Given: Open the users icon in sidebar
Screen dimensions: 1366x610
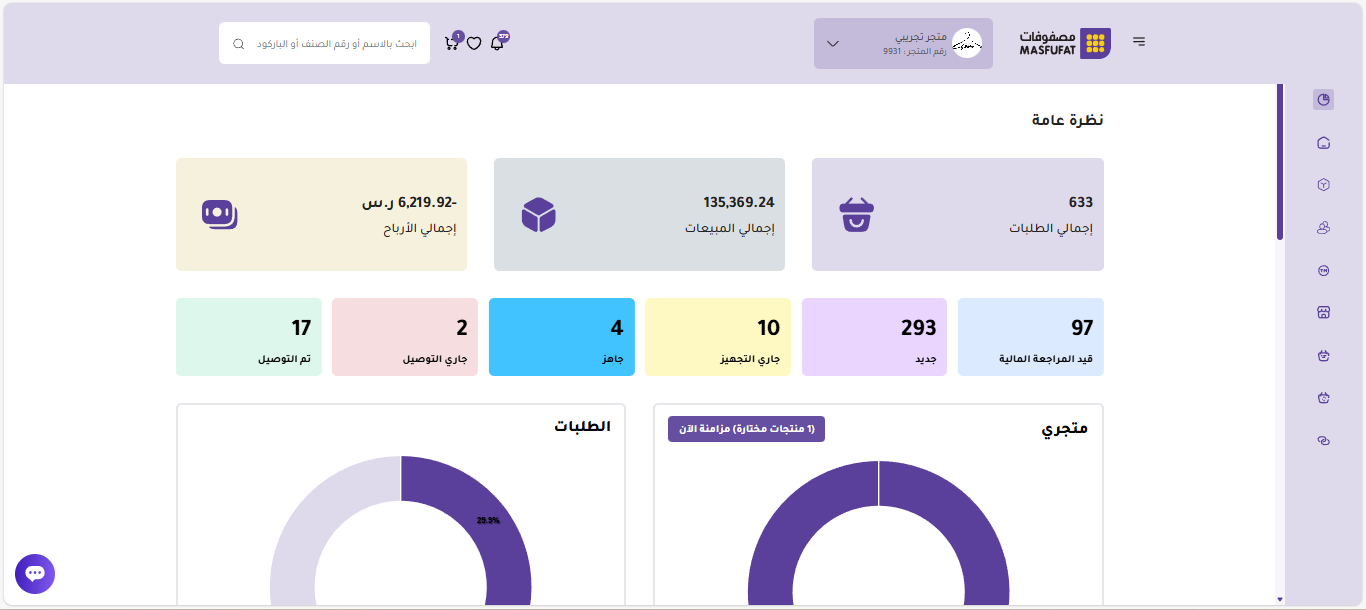Looking at the screenshot, I should pyautogui.click(x=1323, y=228).
